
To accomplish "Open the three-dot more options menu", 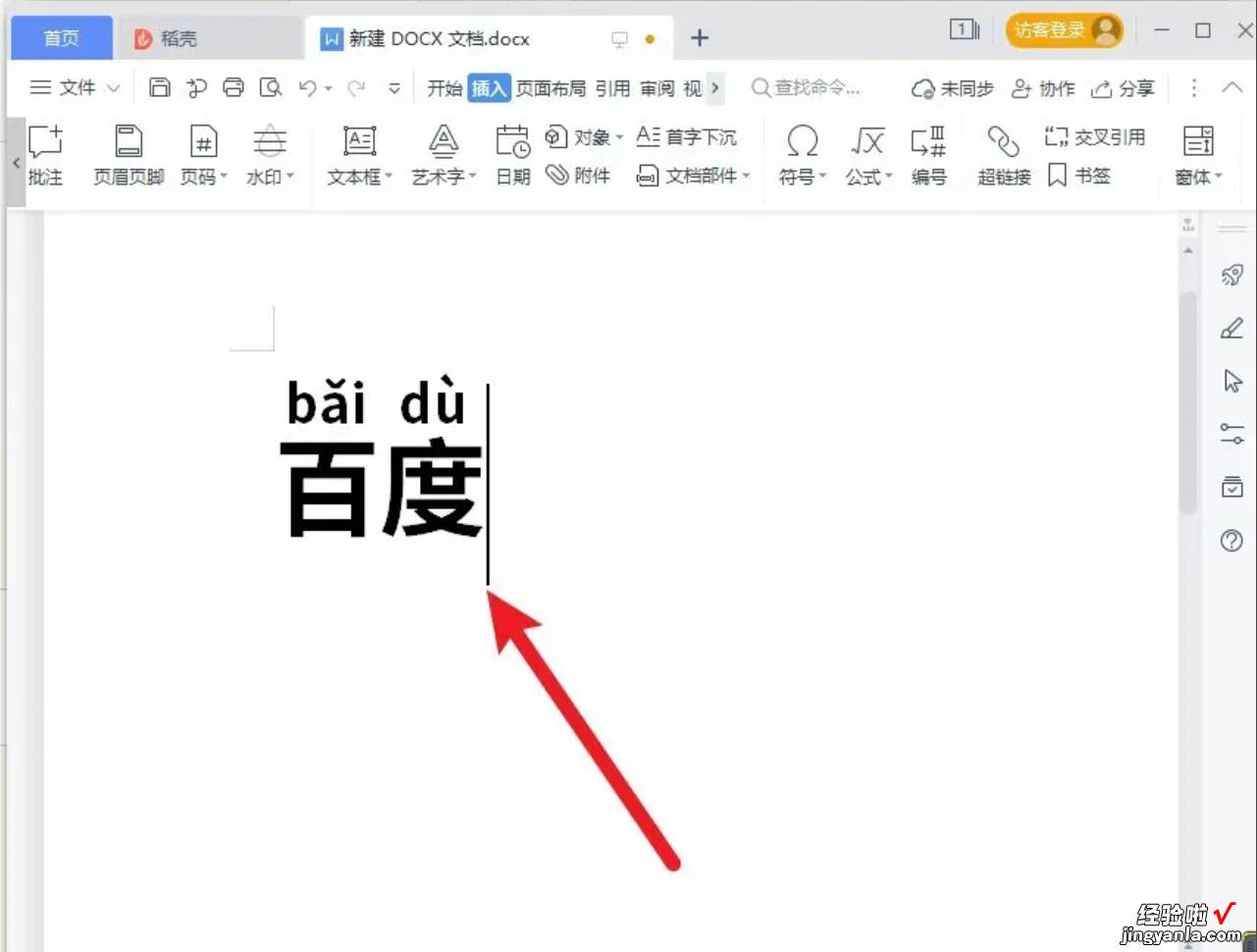I will tap(1193, 88).
